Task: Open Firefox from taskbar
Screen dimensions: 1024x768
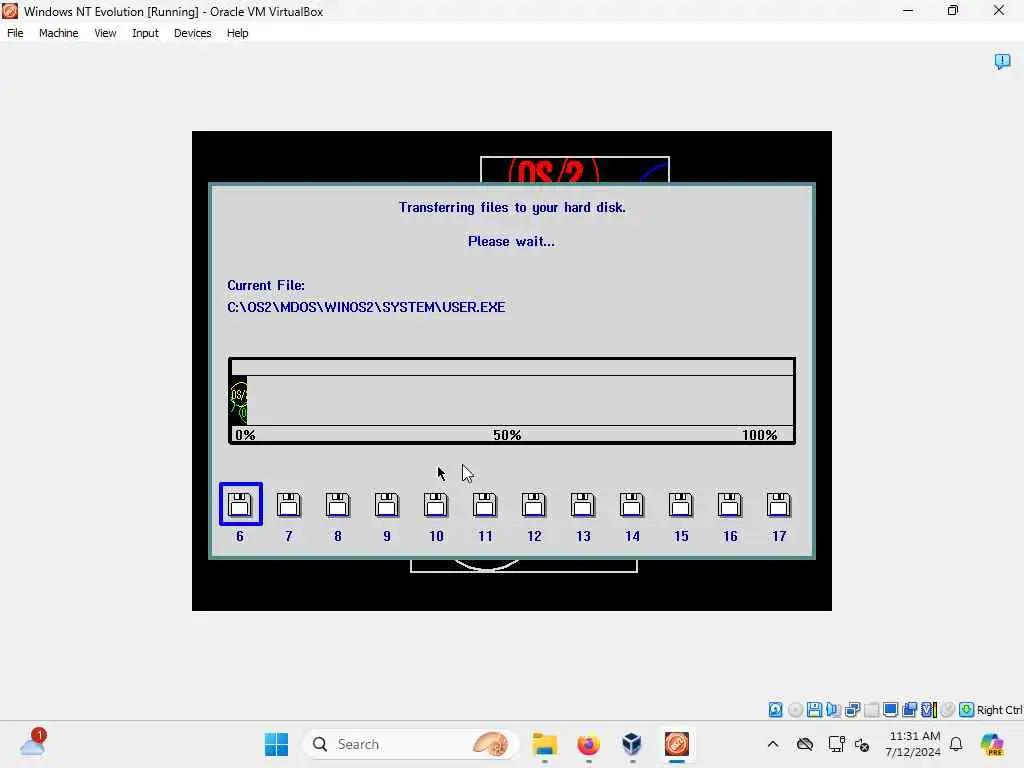Action: [588, 744]
